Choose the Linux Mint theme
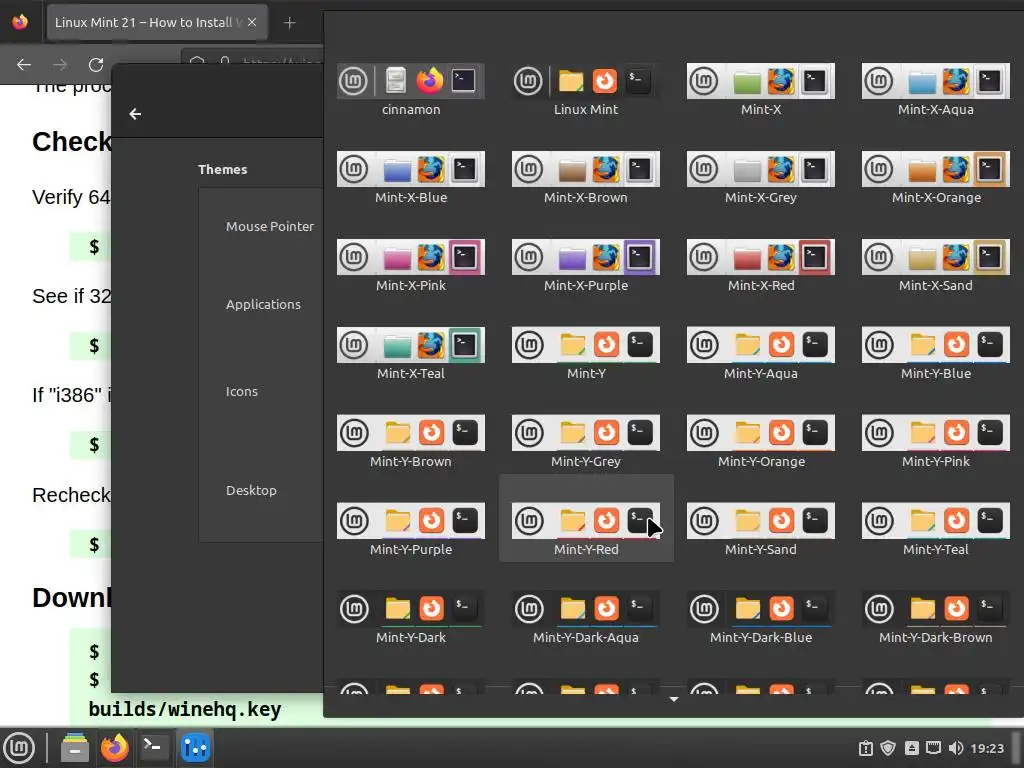Image resolution: width=1024 pixels, height=768 pixels. pos(586,82)
